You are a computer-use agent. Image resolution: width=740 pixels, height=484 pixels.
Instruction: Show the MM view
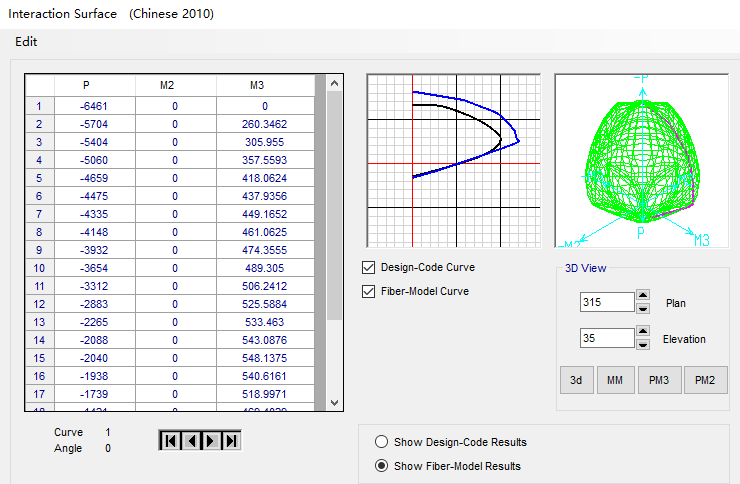(x=615, y=380)
